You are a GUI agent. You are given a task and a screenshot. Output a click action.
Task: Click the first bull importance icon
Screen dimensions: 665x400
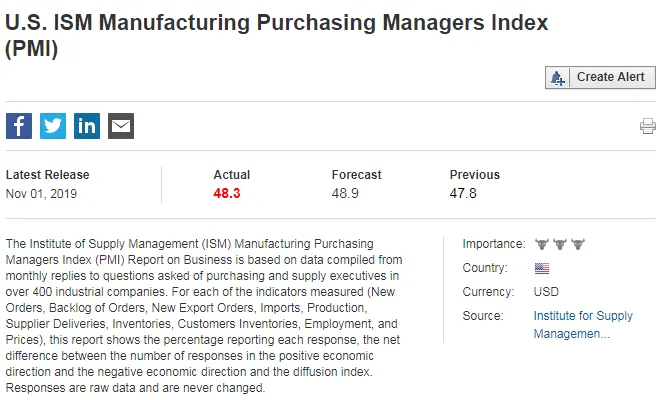pyautogui.click(x=542, y=244)
